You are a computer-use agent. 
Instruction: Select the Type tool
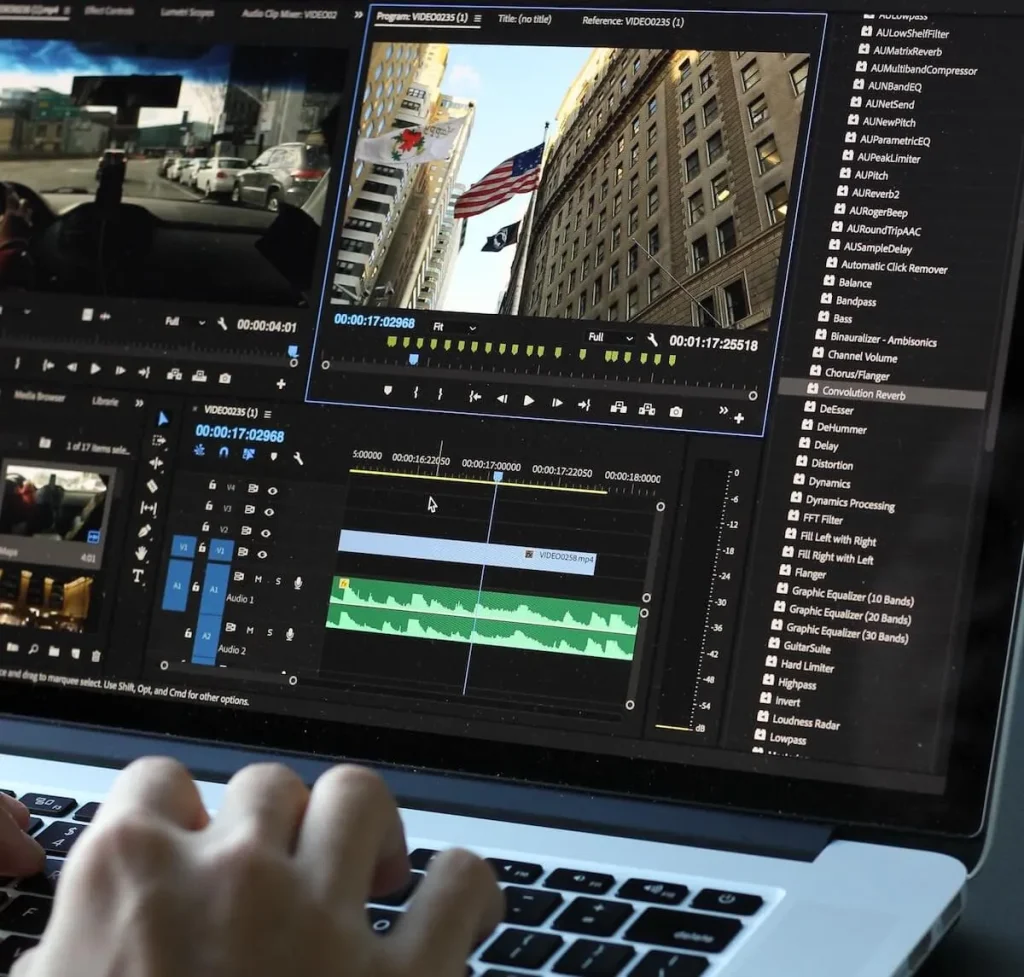pyautogui.click(x=138, y=576)
